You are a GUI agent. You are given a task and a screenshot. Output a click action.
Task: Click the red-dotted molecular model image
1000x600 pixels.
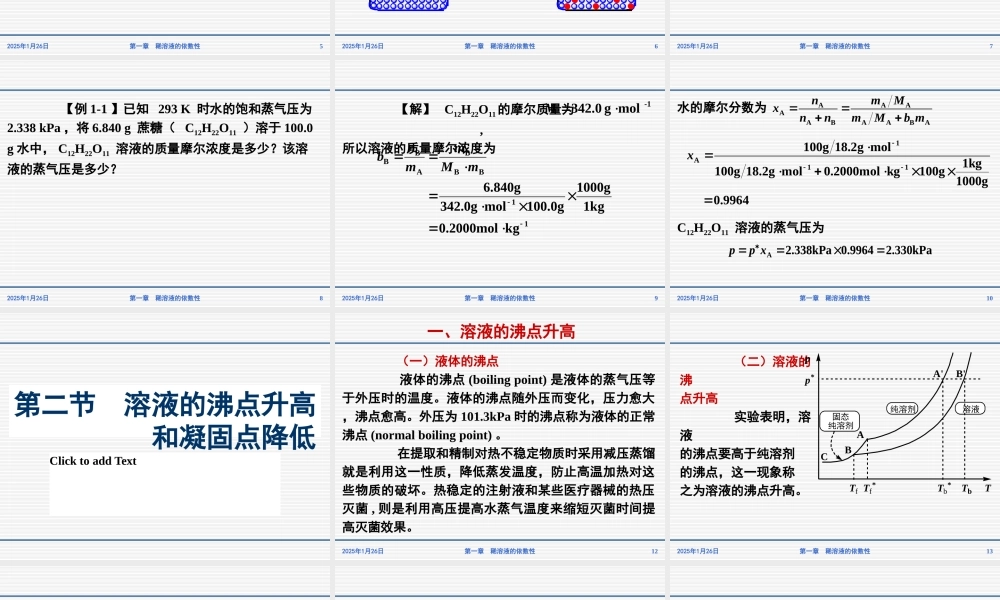coord(596,5)
